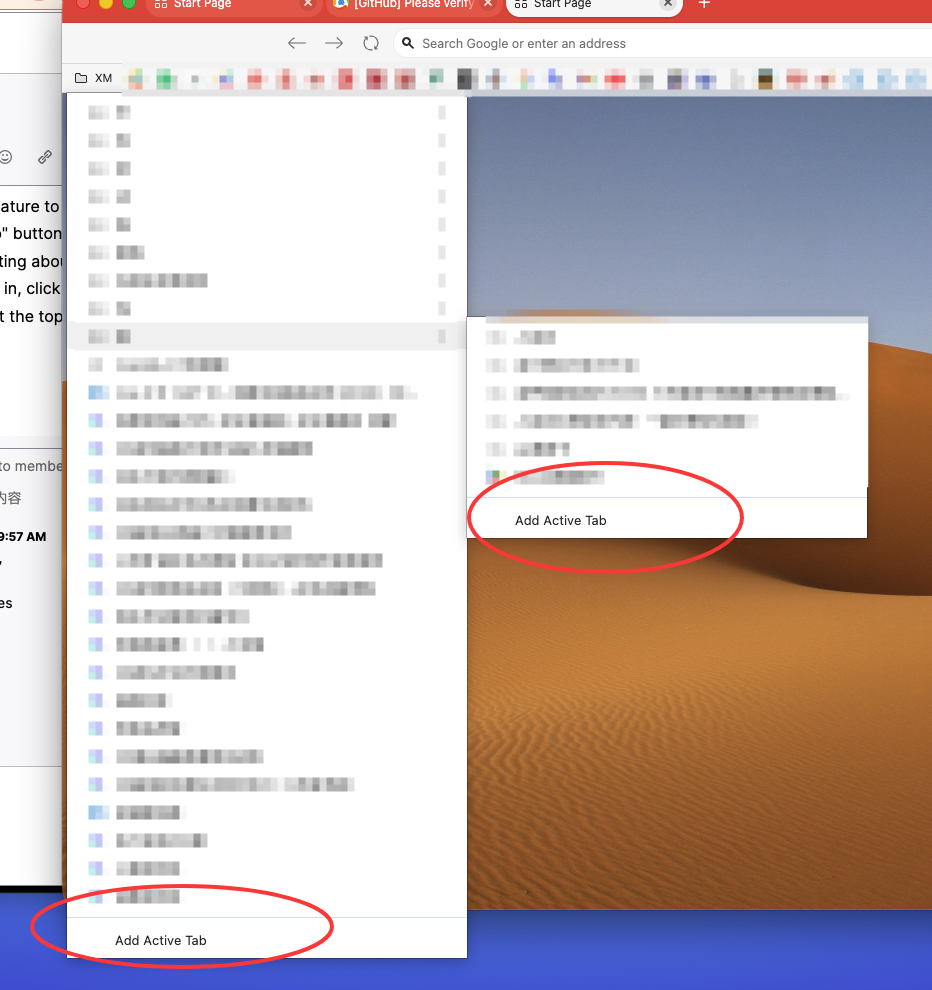Open the XM bookmarks folder
Image resolution: width=932 pixels, height=990 pixels.
tap(93, 78)
